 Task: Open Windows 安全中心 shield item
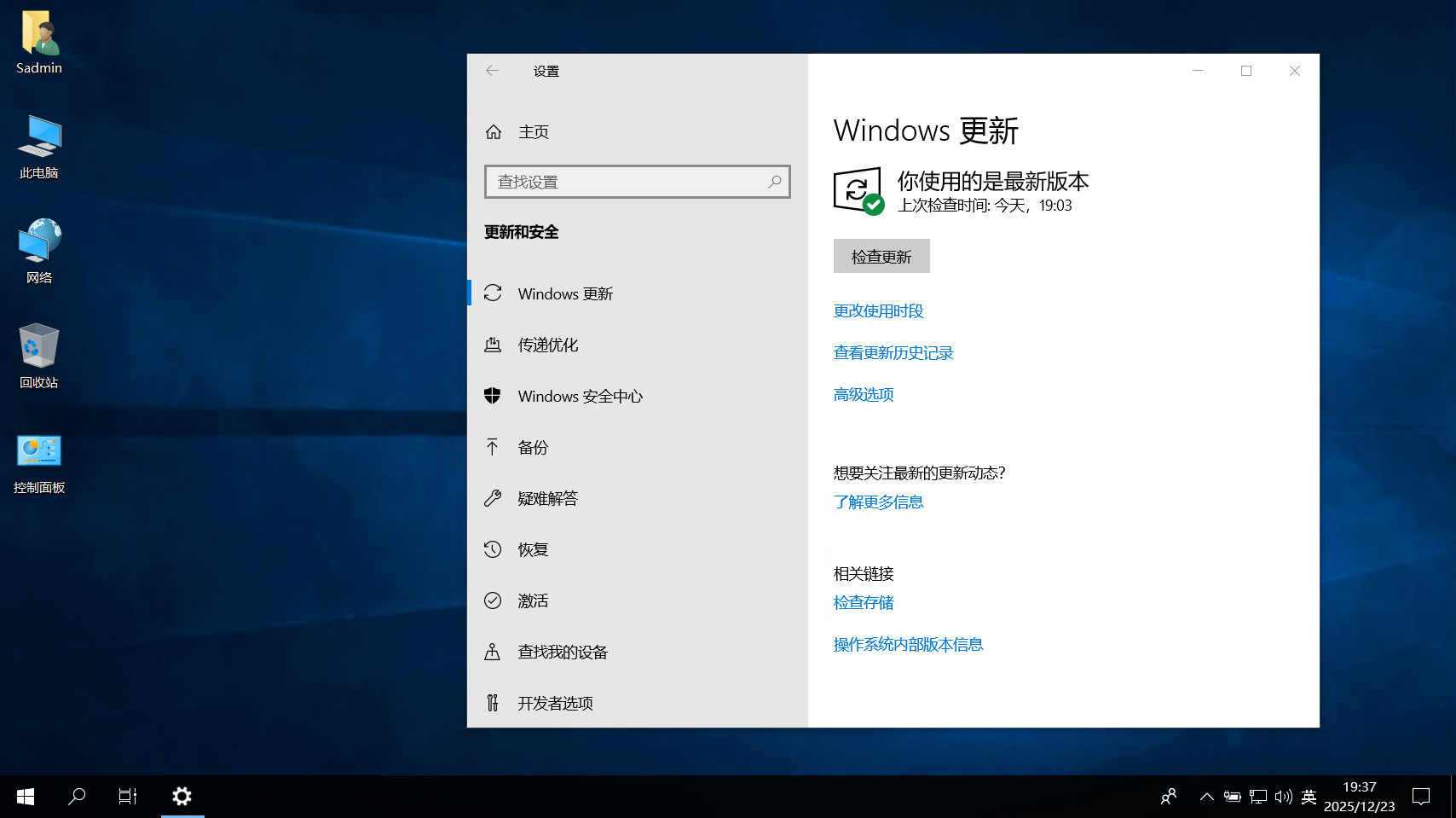pyautogui.click(x=580, y=396)
